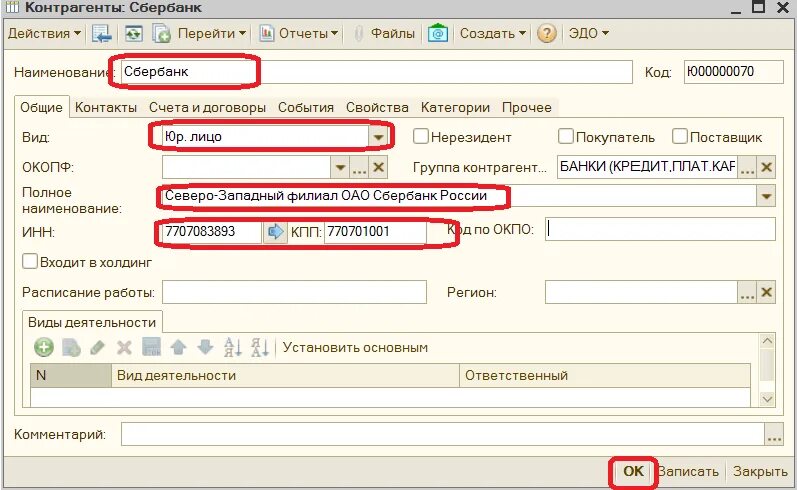797x490 pixels.
Task: Open the ЭДО menu
Action: coord(589,34)
